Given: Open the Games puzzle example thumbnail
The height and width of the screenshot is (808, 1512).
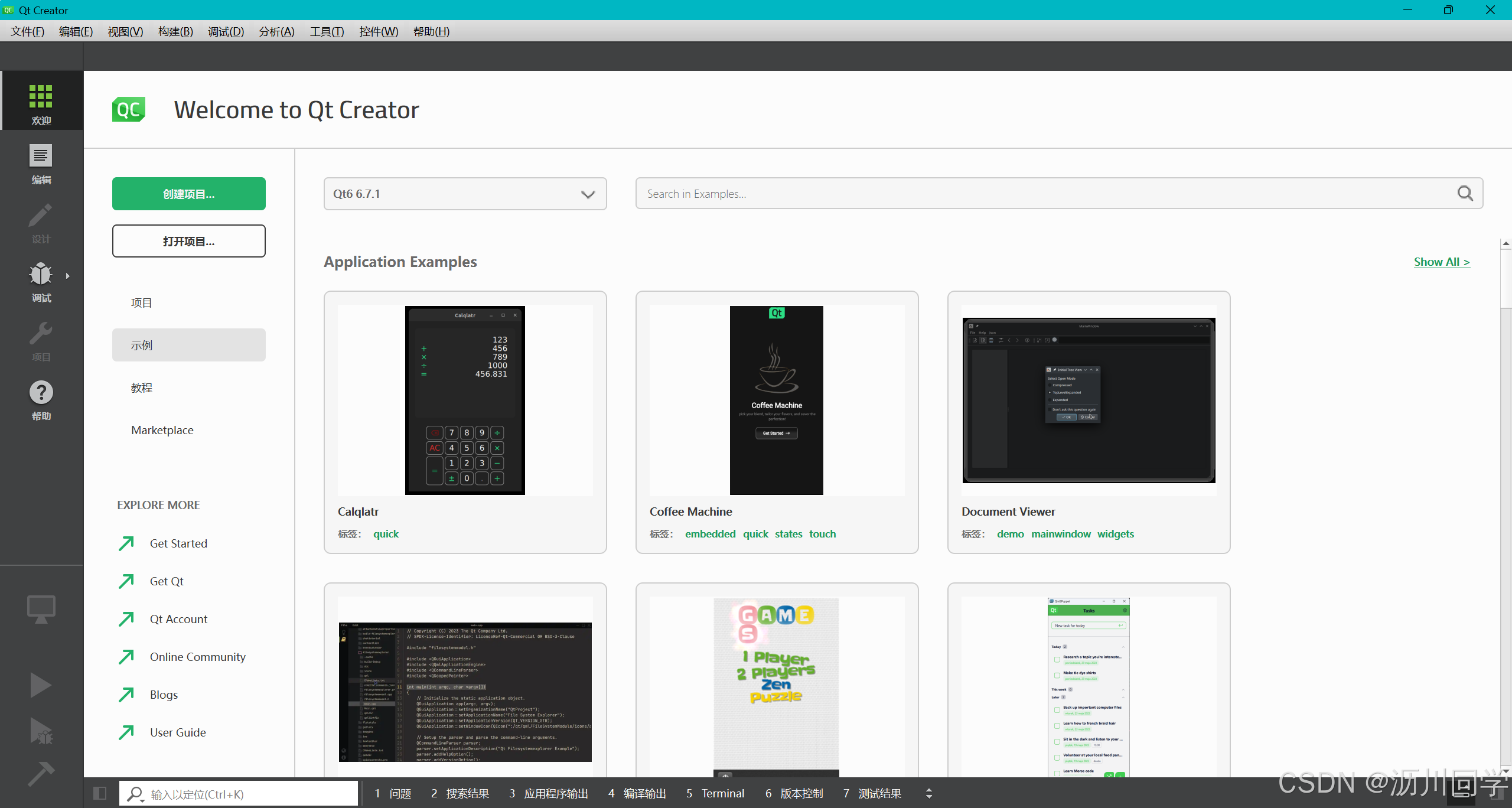Looking at the screenshot, I should 777,688.
